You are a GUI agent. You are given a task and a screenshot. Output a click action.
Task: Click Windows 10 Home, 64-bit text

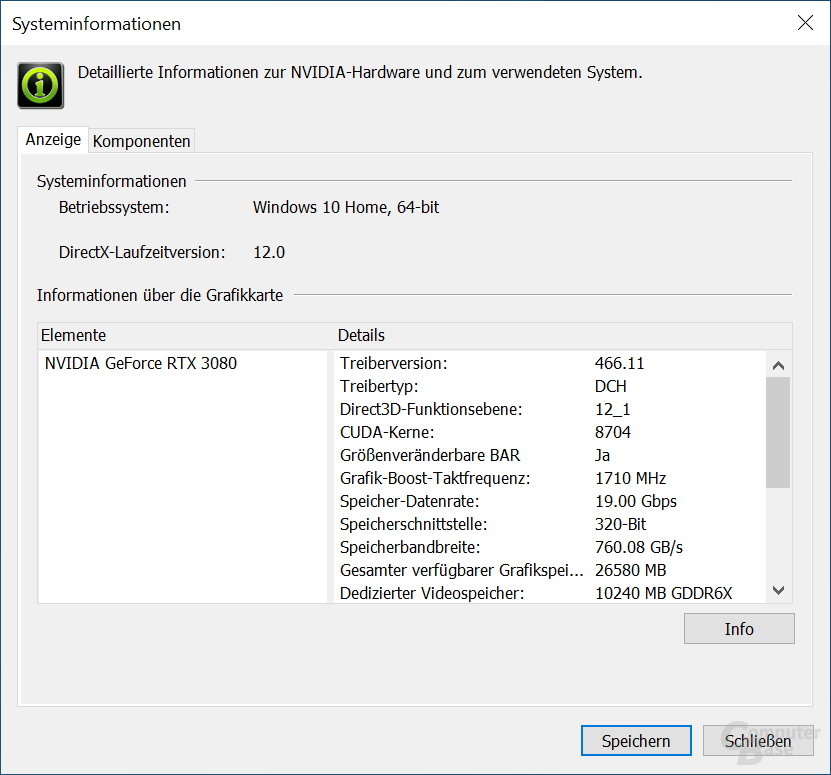346,207
